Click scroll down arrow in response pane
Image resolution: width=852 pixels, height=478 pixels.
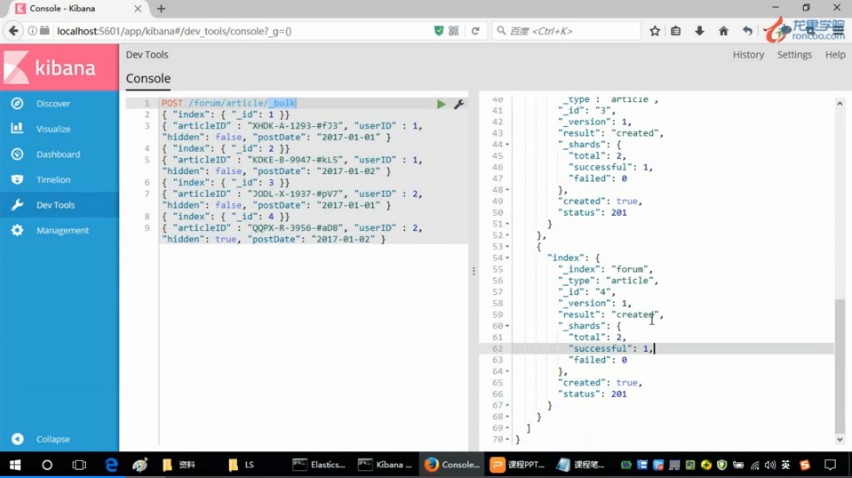click(840, 439)
